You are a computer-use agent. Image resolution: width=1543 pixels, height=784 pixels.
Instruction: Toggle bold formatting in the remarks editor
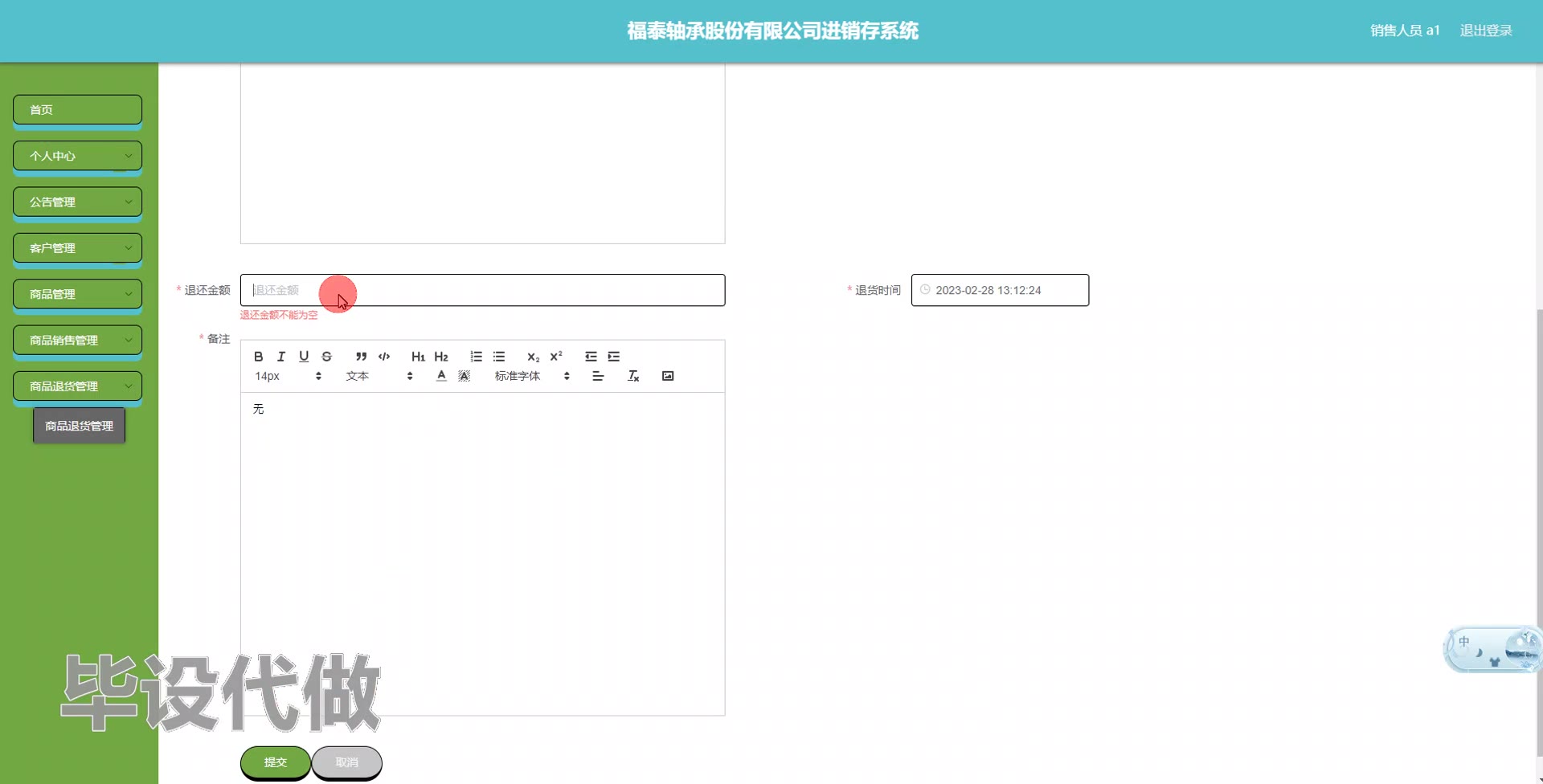(x=259, y=357)
